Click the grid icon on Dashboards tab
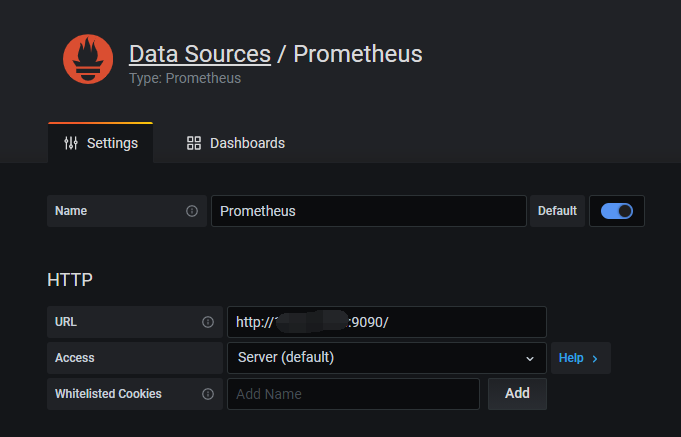 point(194,143)
